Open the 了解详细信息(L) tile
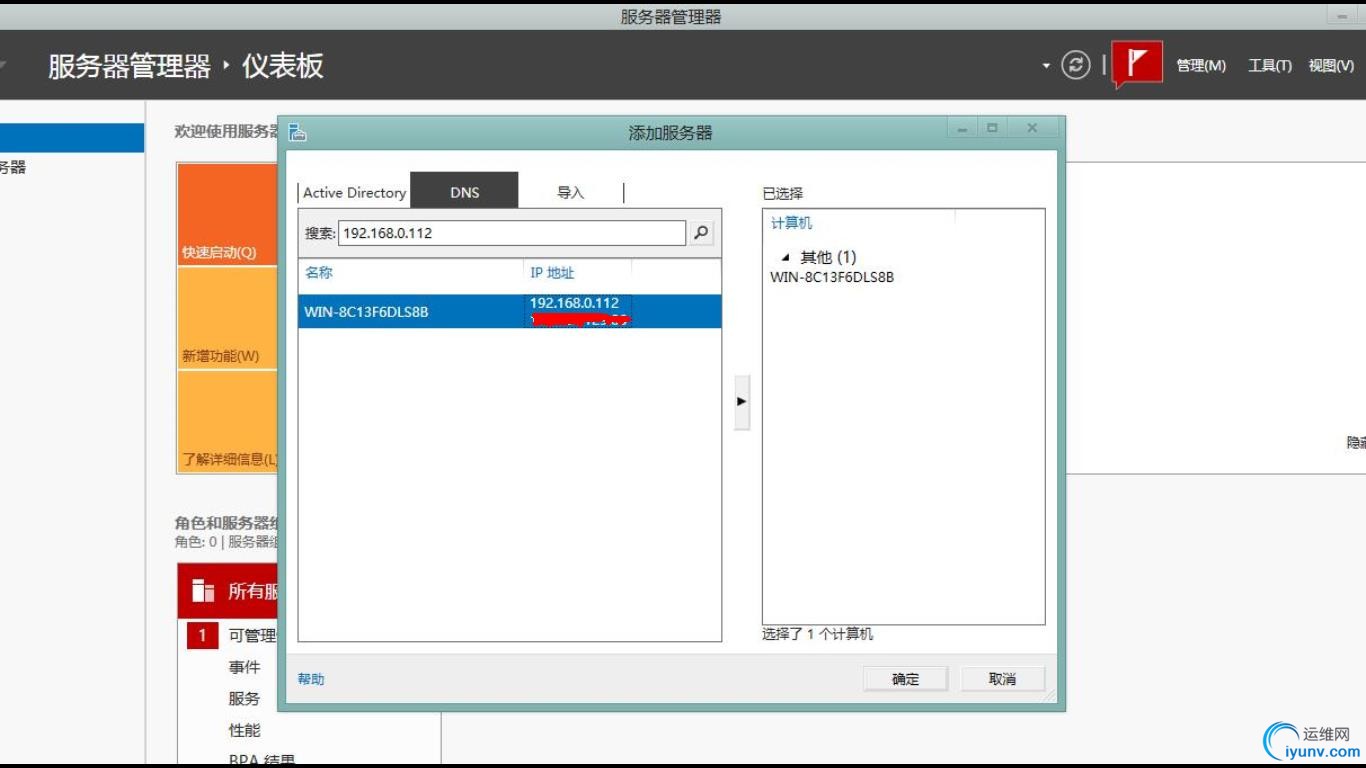The width and height of the screenshot is (1366, 768). pyautogui.click(x=227, y=422)
